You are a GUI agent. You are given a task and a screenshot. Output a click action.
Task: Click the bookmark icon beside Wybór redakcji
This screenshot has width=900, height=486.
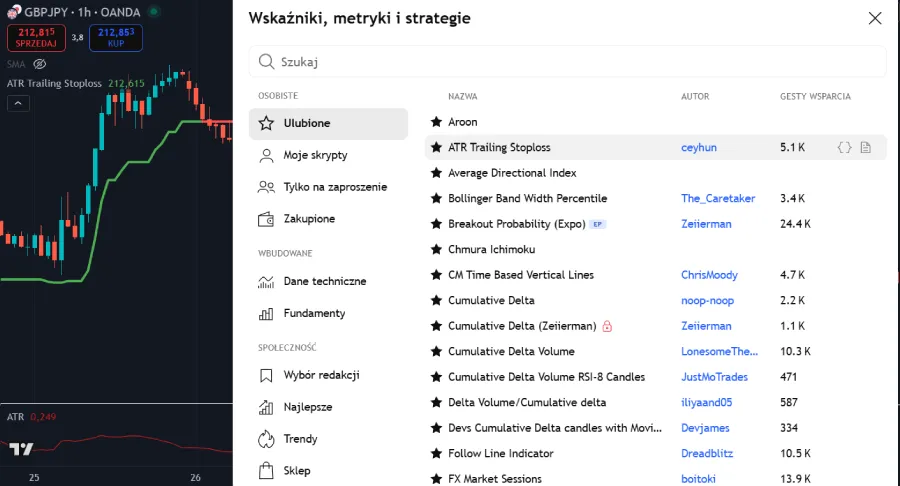(266, 375)
